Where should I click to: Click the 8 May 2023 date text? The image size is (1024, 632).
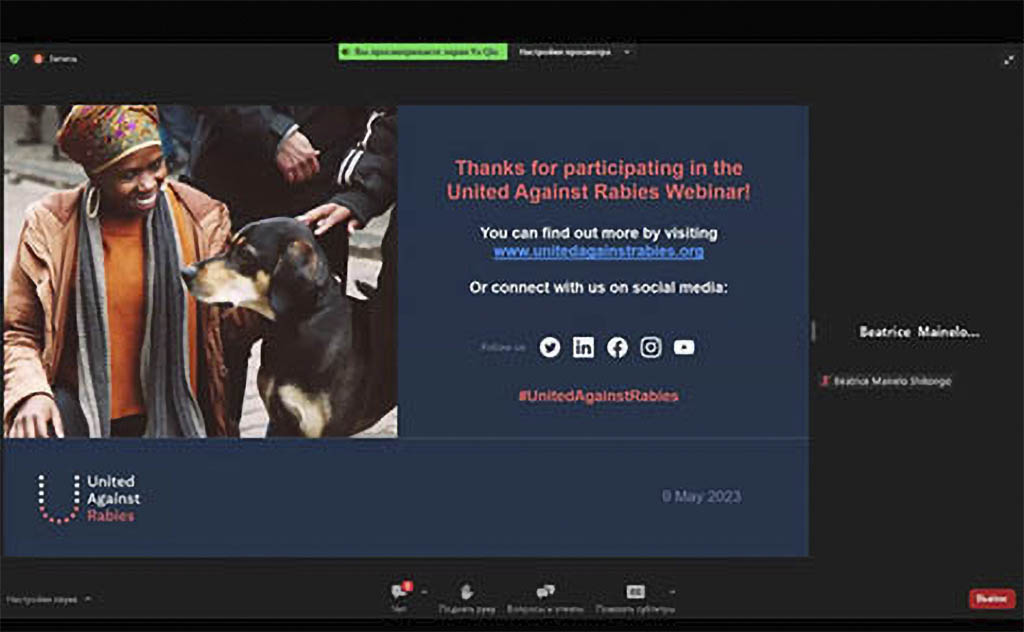point(701,496)
